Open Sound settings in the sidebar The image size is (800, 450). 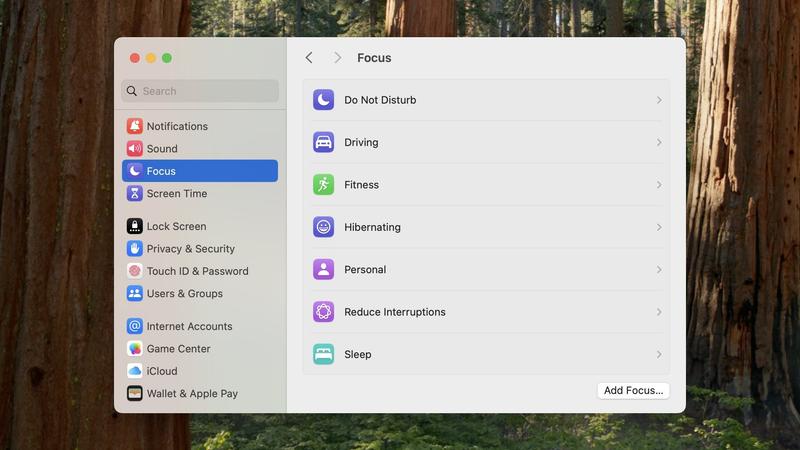click(161, 148)
